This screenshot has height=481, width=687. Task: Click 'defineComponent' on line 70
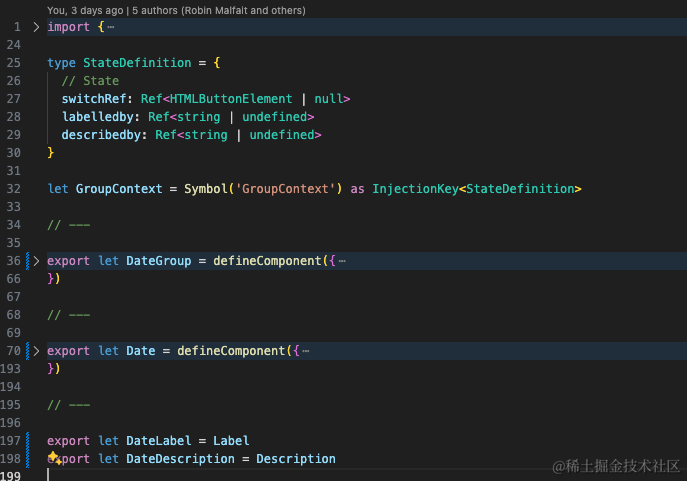pos(231,351)
